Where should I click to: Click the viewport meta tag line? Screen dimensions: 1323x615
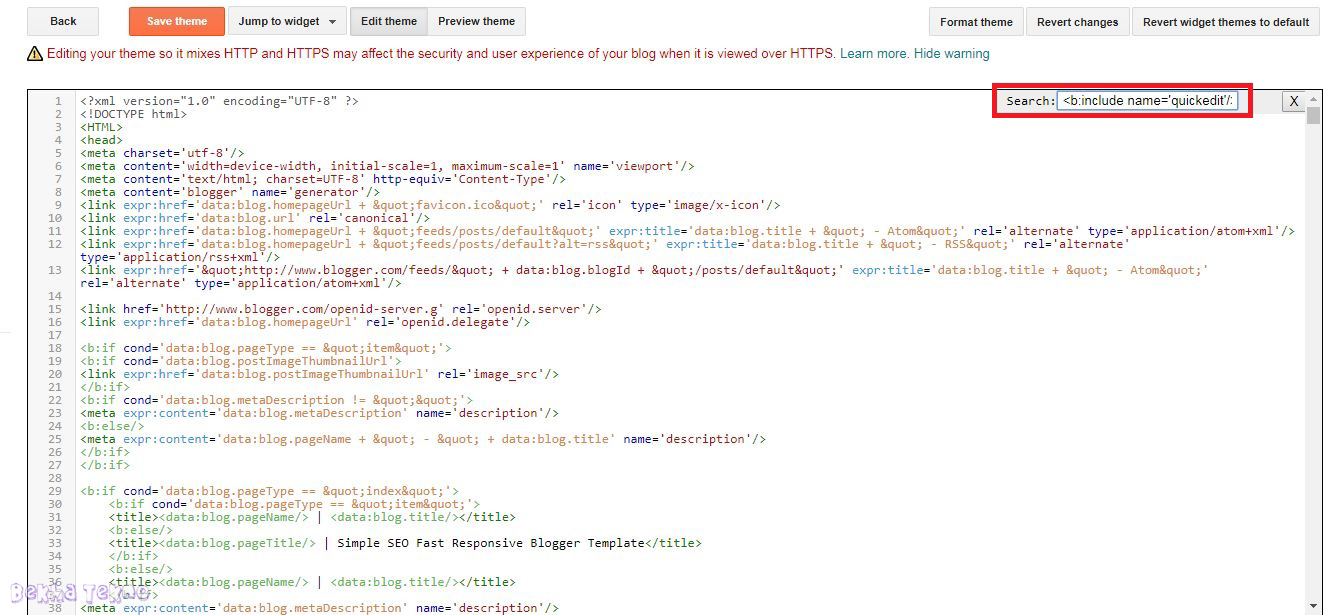click(387, 166)
